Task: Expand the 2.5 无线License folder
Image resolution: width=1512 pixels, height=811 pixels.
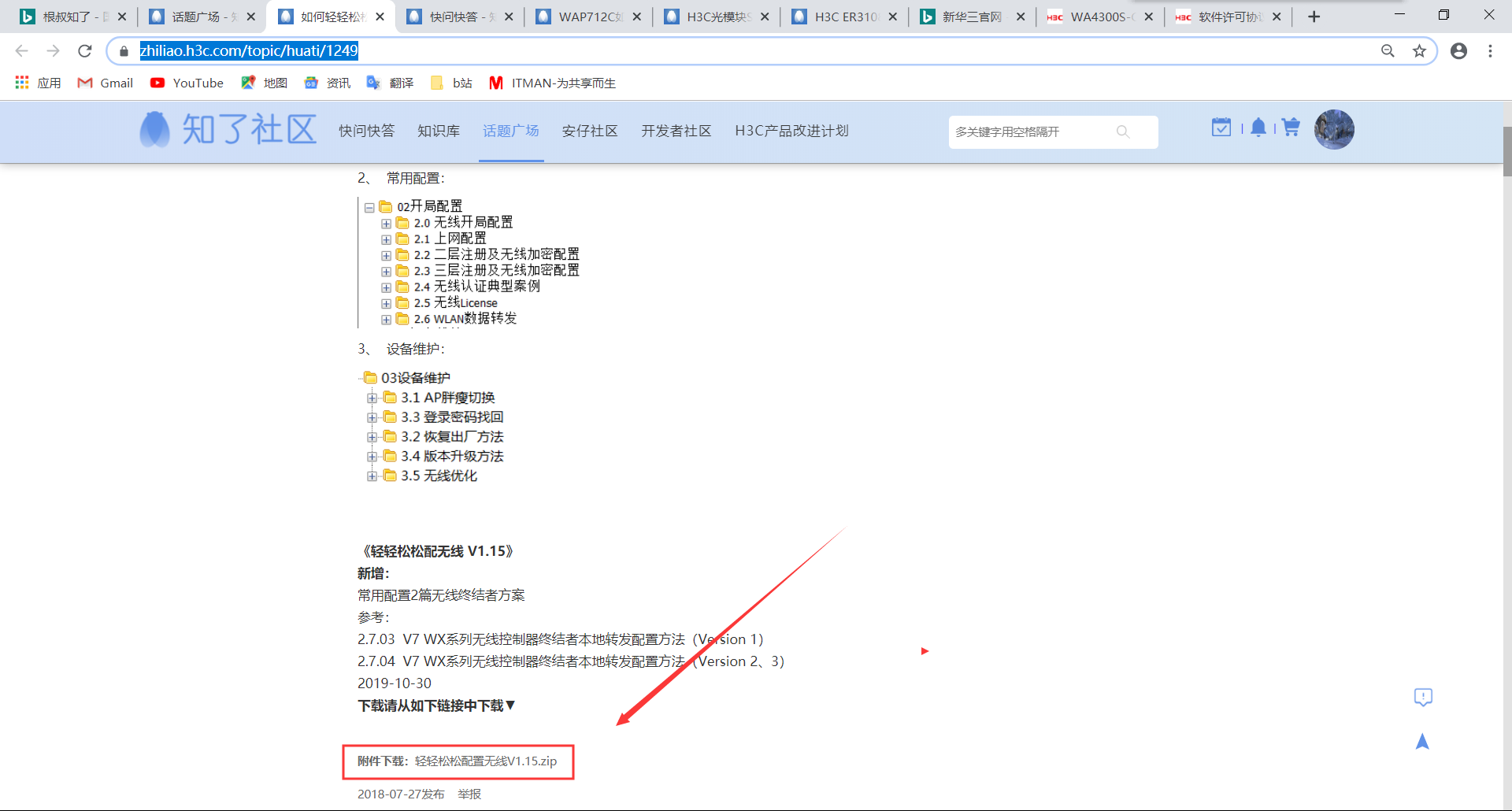Action: 386,304
